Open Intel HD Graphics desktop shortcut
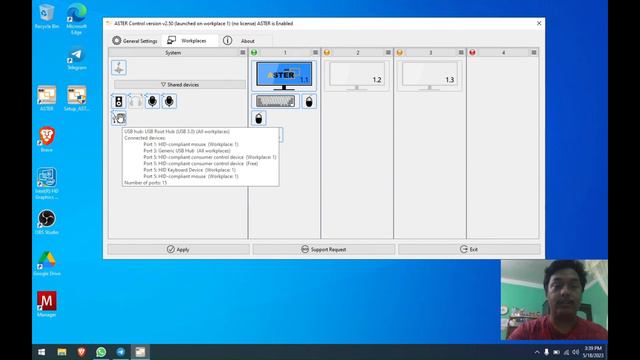 47,183
